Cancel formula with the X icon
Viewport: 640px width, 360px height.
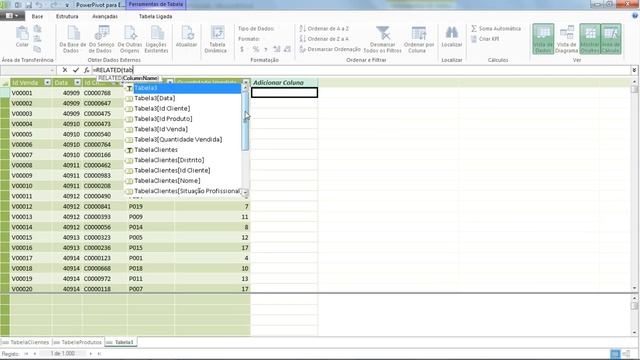(x=64, y=70)
